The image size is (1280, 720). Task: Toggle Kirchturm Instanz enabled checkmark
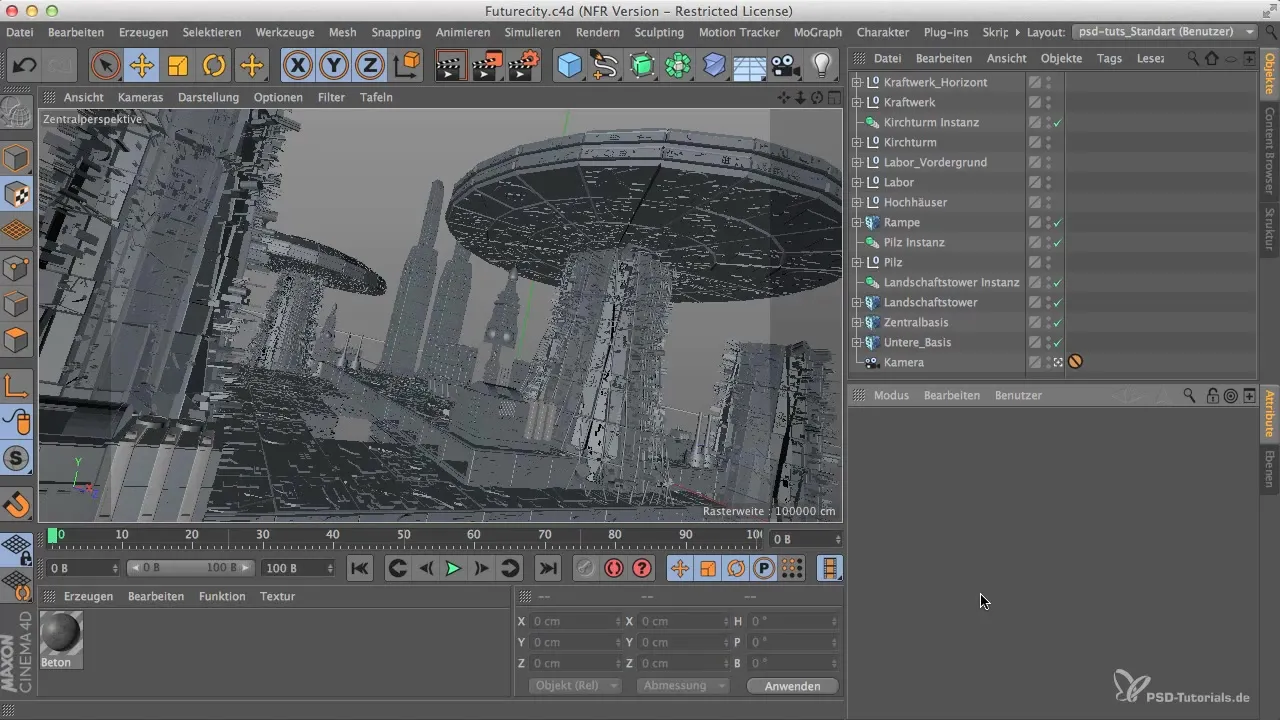(1058, 122)
